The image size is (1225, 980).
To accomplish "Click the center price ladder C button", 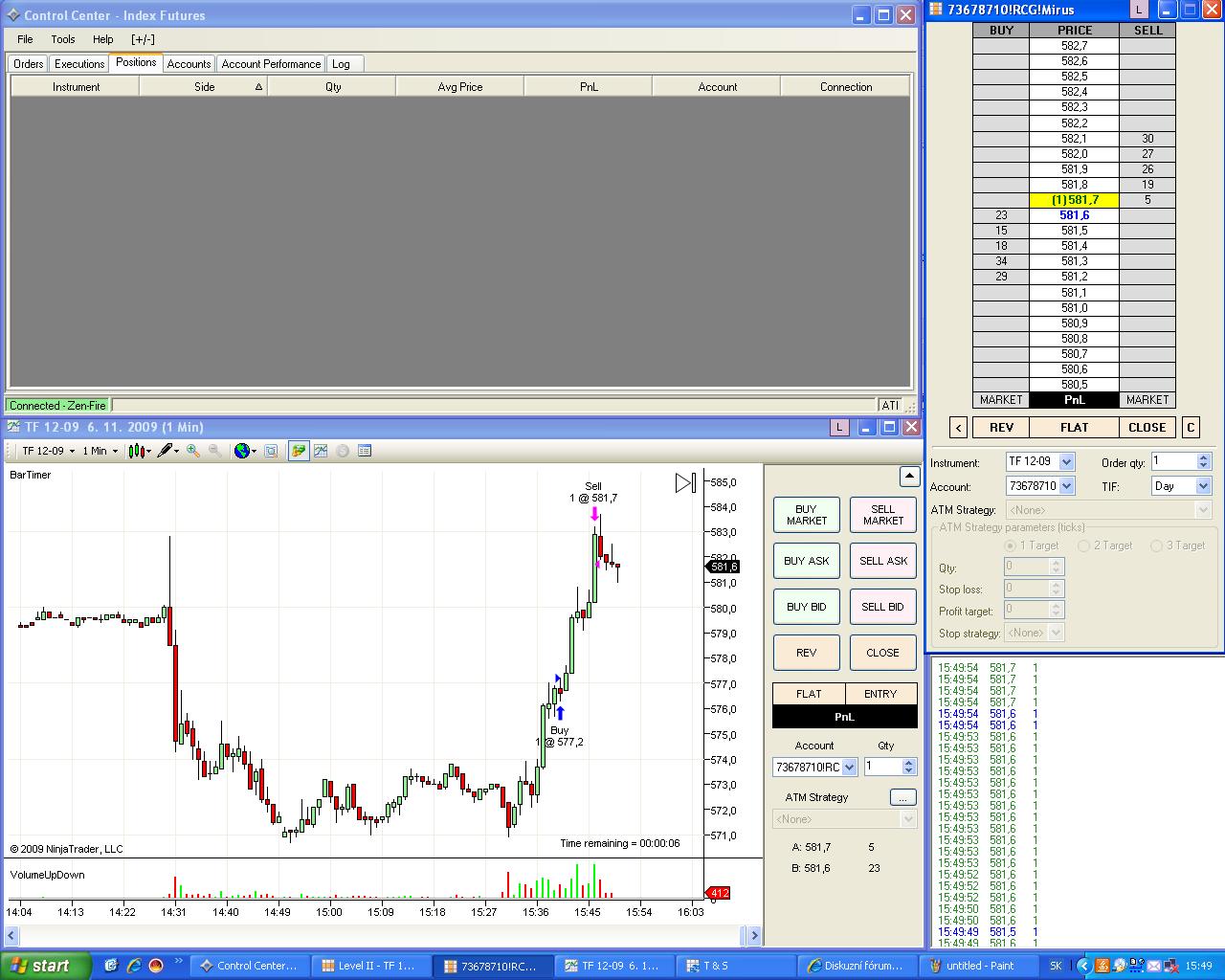I will click(x=1191, y=428).
